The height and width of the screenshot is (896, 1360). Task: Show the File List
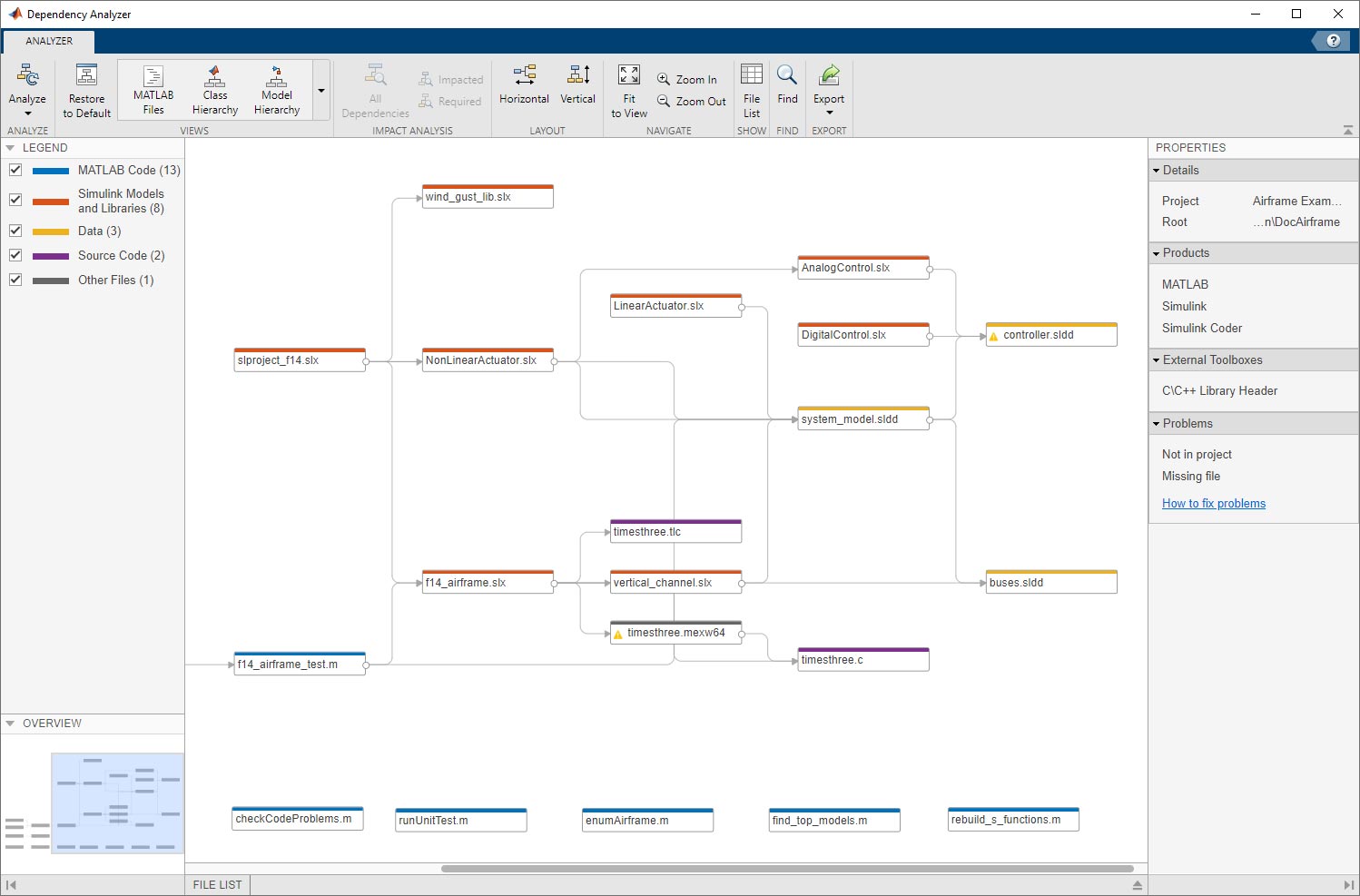click(x=752, y=91)
